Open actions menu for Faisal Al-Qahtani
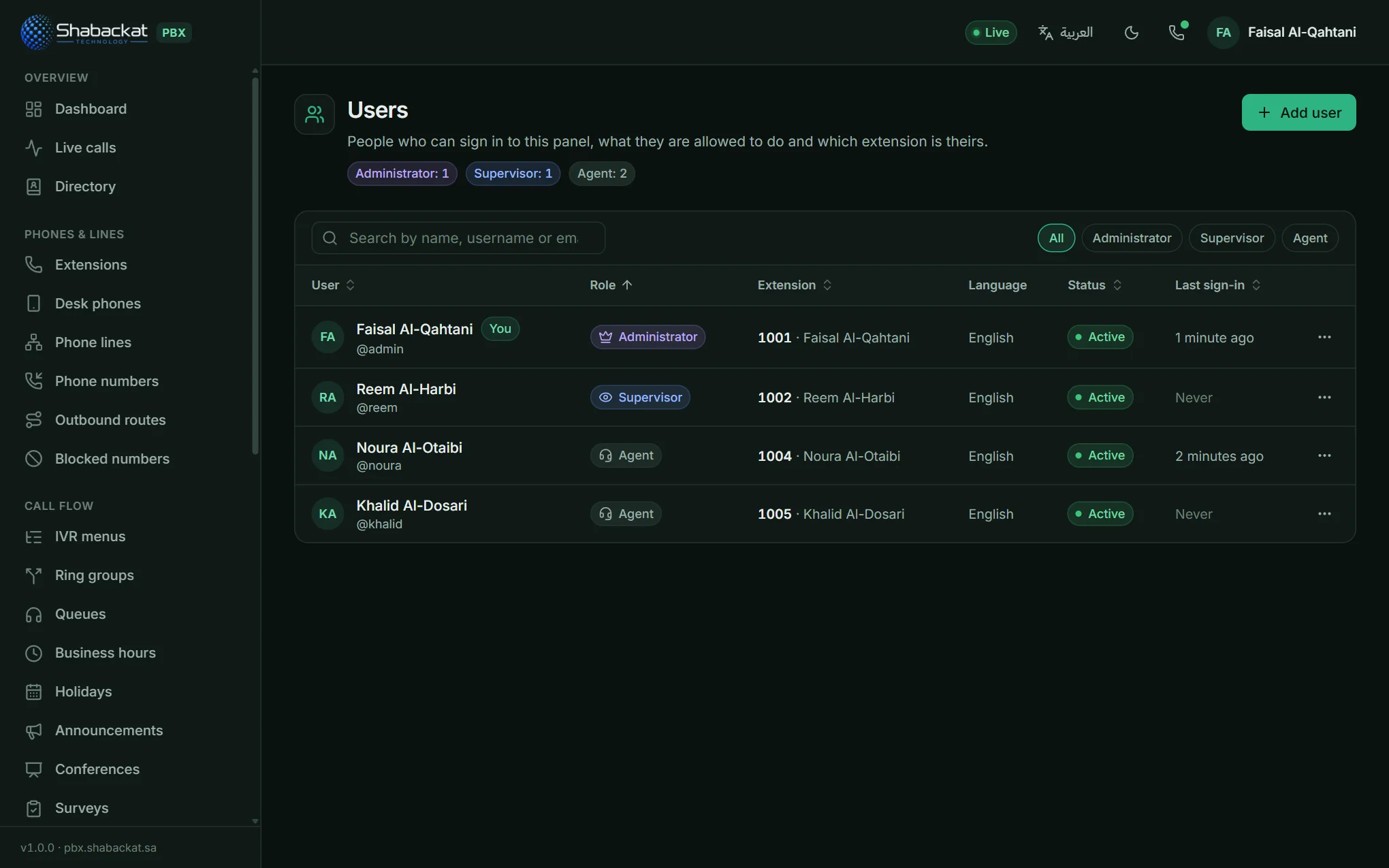The width and height of the screenshot is (1389, 868). pos(1324,337)
